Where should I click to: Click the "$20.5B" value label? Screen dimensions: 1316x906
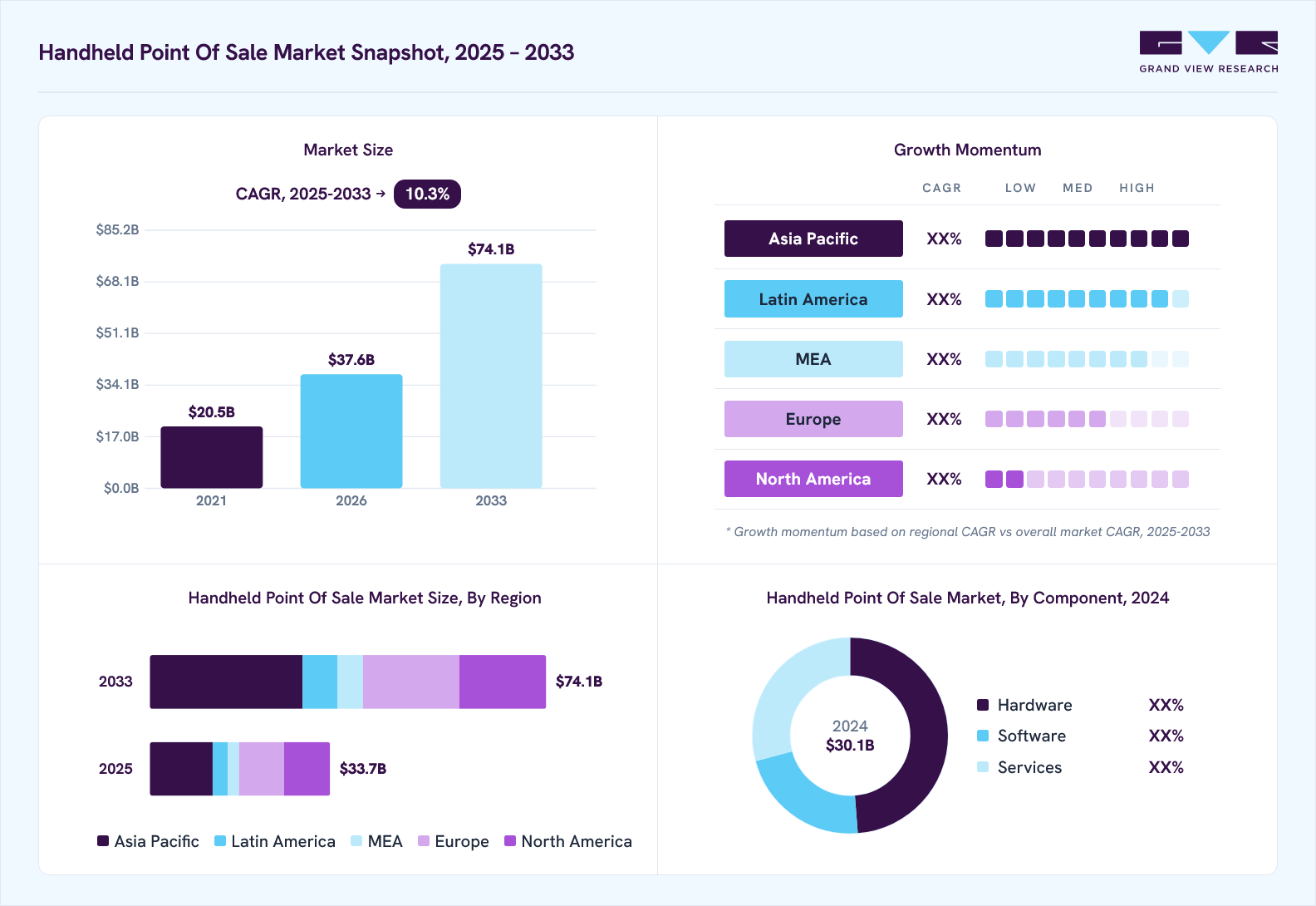tap(212, 412)
